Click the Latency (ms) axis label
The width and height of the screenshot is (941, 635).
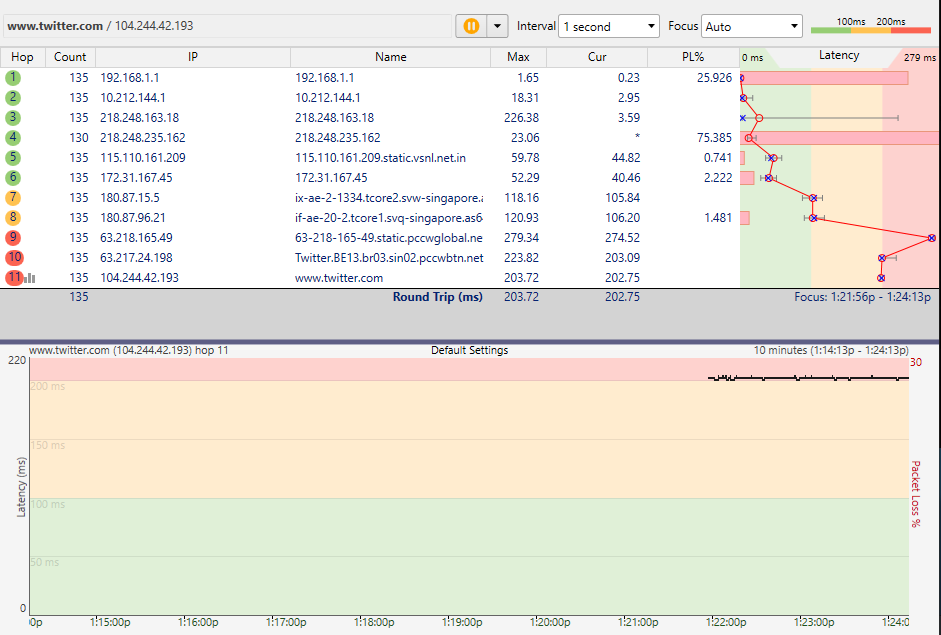22,487
